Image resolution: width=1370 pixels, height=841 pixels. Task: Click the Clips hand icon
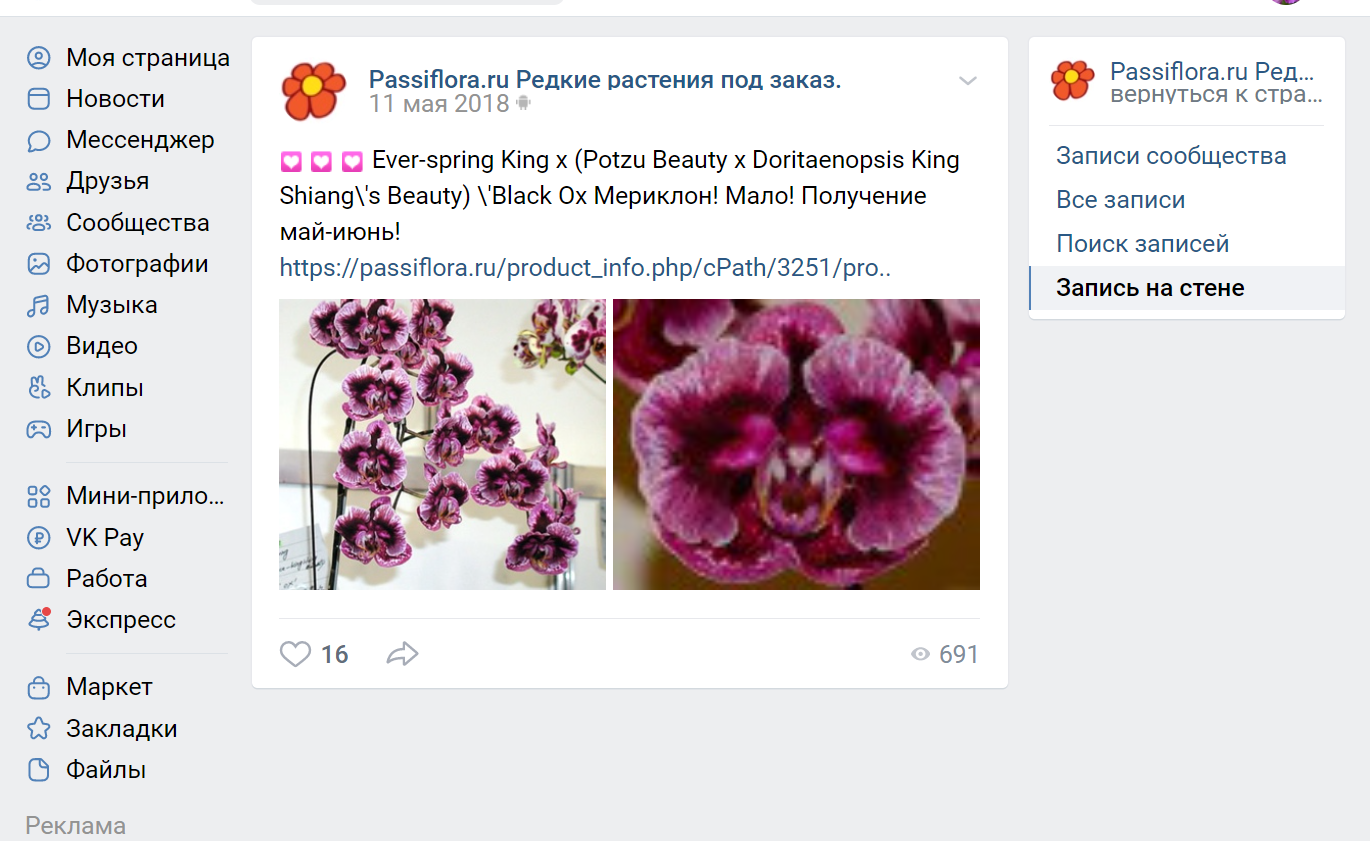[x=38, y=387]
